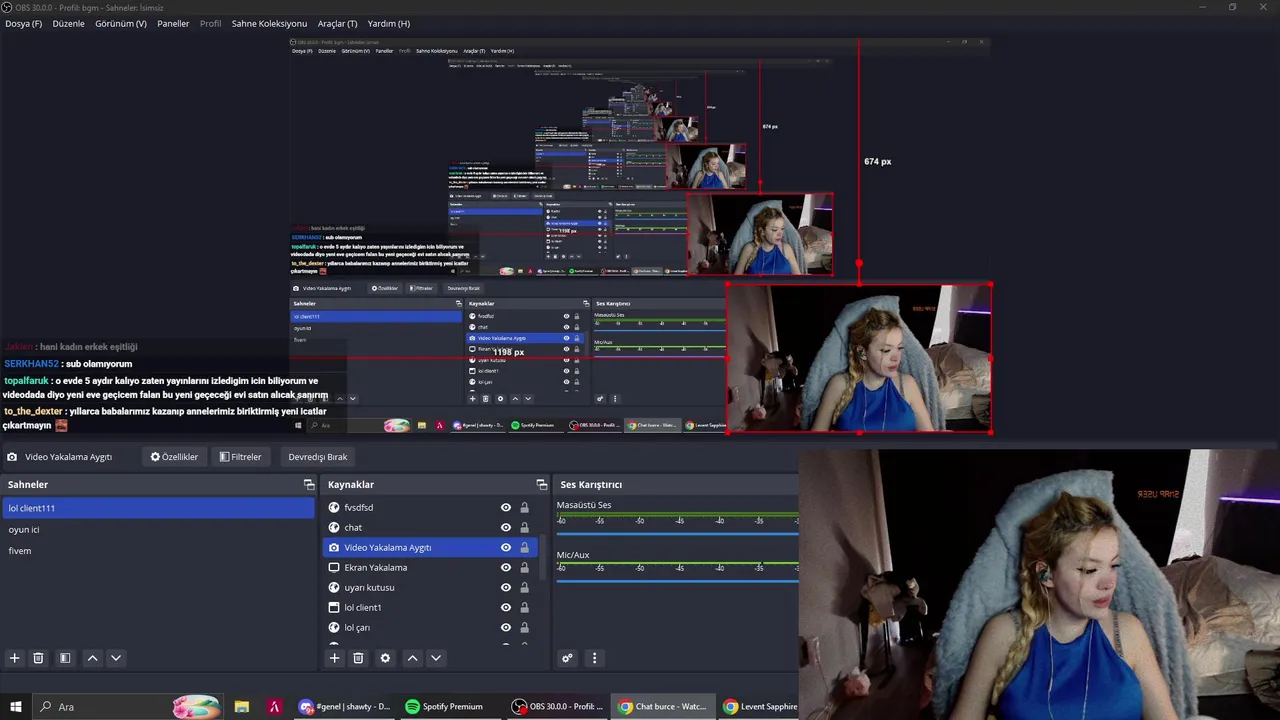Image resolution: width=1280 pixels, height=720 pixels.
Task: Lock the uyarı kutusu source with its padlock icon
Action: click(x=524, y=588)
